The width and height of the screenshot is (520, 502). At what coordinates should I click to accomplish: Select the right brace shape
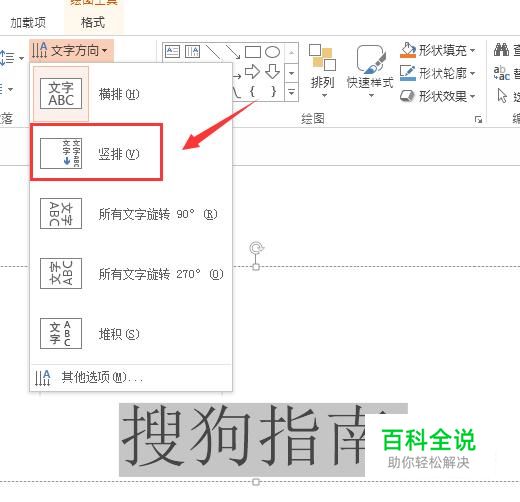pos(273,91)
